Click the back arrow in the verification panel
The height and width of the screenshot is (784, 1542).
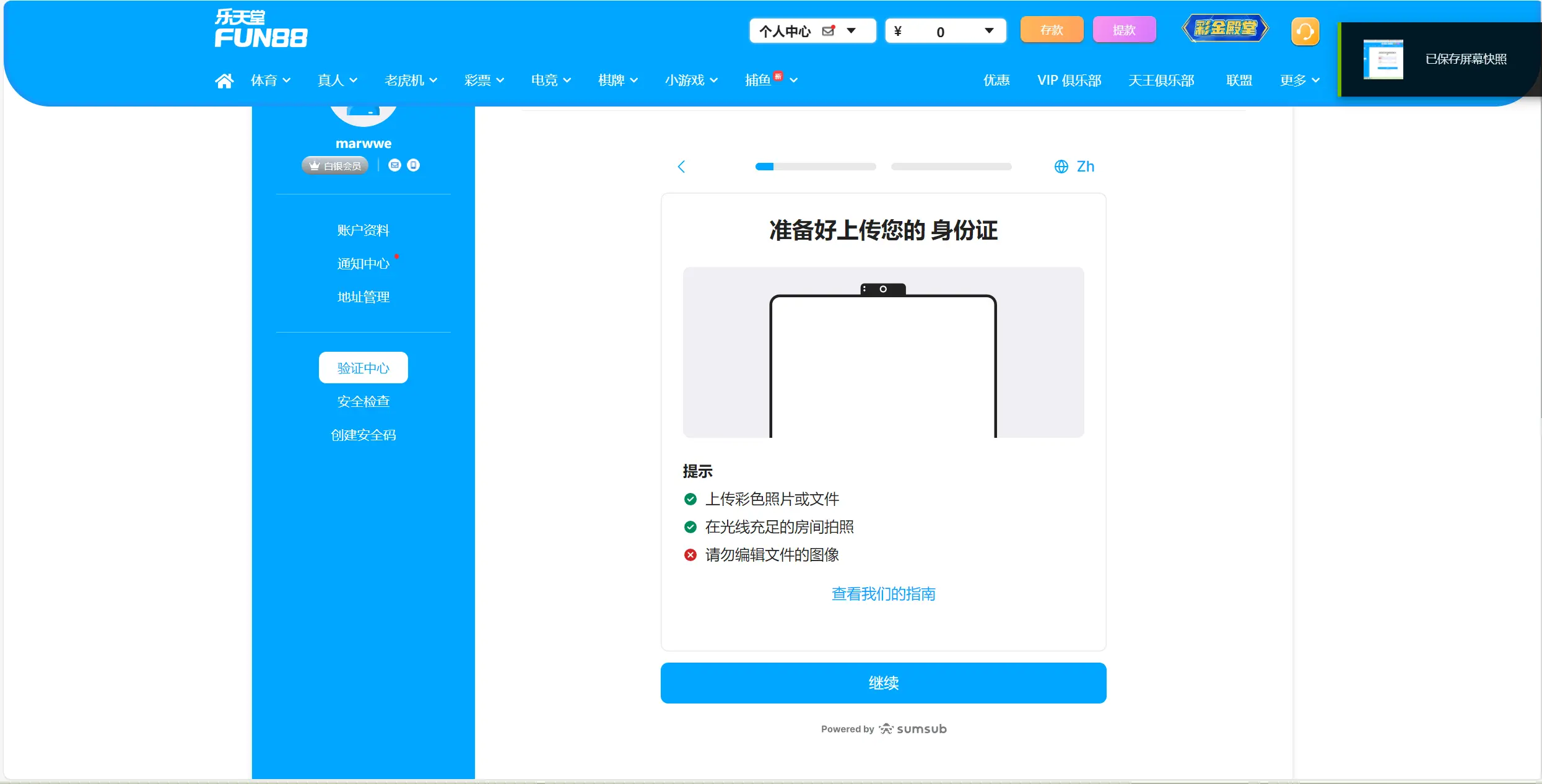tap(681, 166)
